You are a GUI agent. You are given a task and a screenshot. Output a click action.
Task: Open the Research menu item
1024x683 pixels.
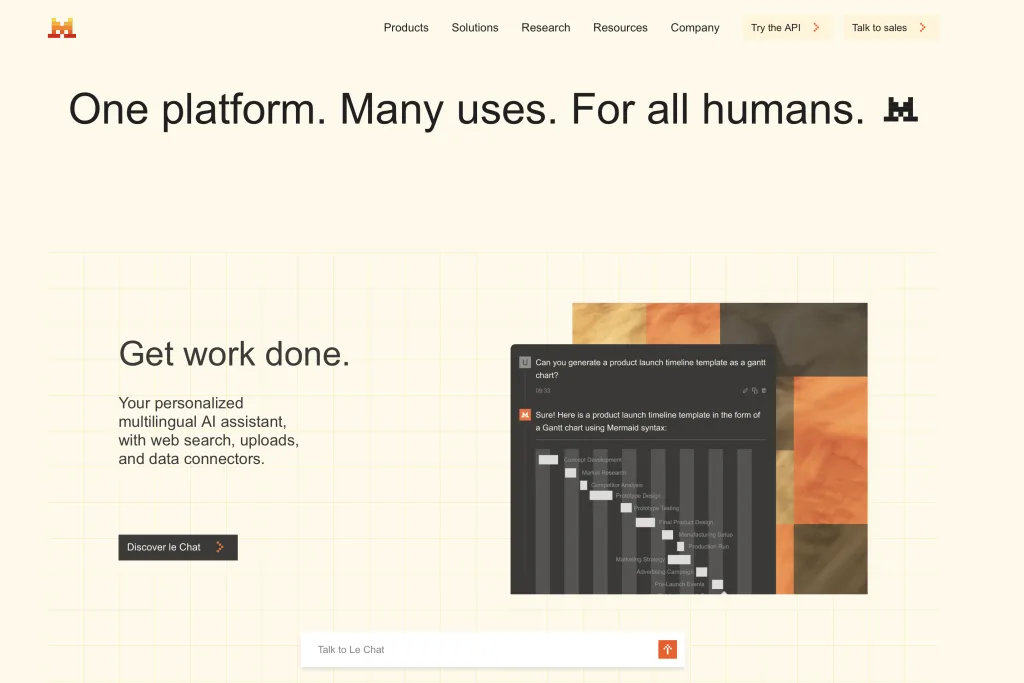click(546, 28)
